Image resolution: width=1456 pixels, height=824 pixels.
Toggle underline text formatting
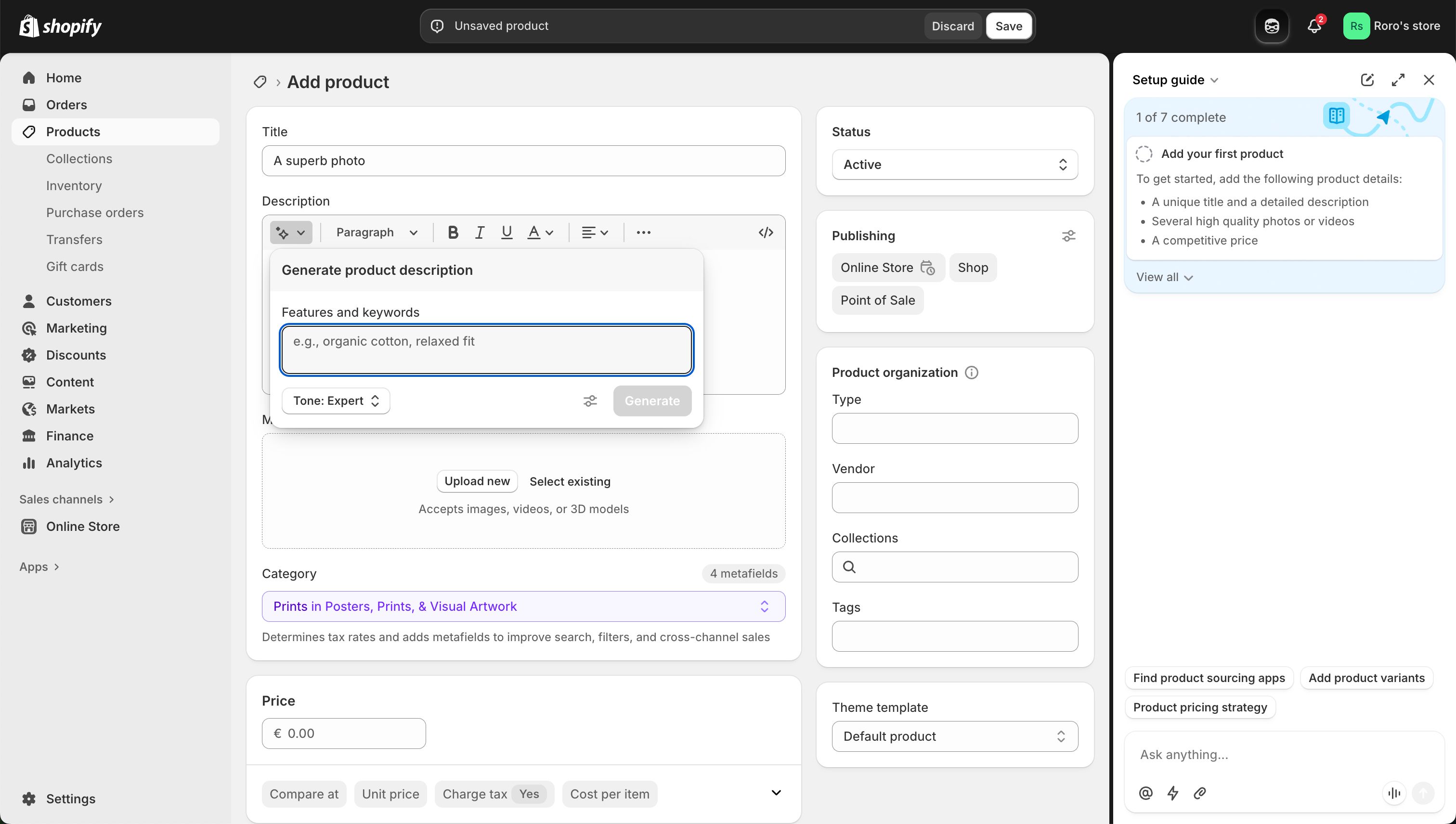click(506, 232)
